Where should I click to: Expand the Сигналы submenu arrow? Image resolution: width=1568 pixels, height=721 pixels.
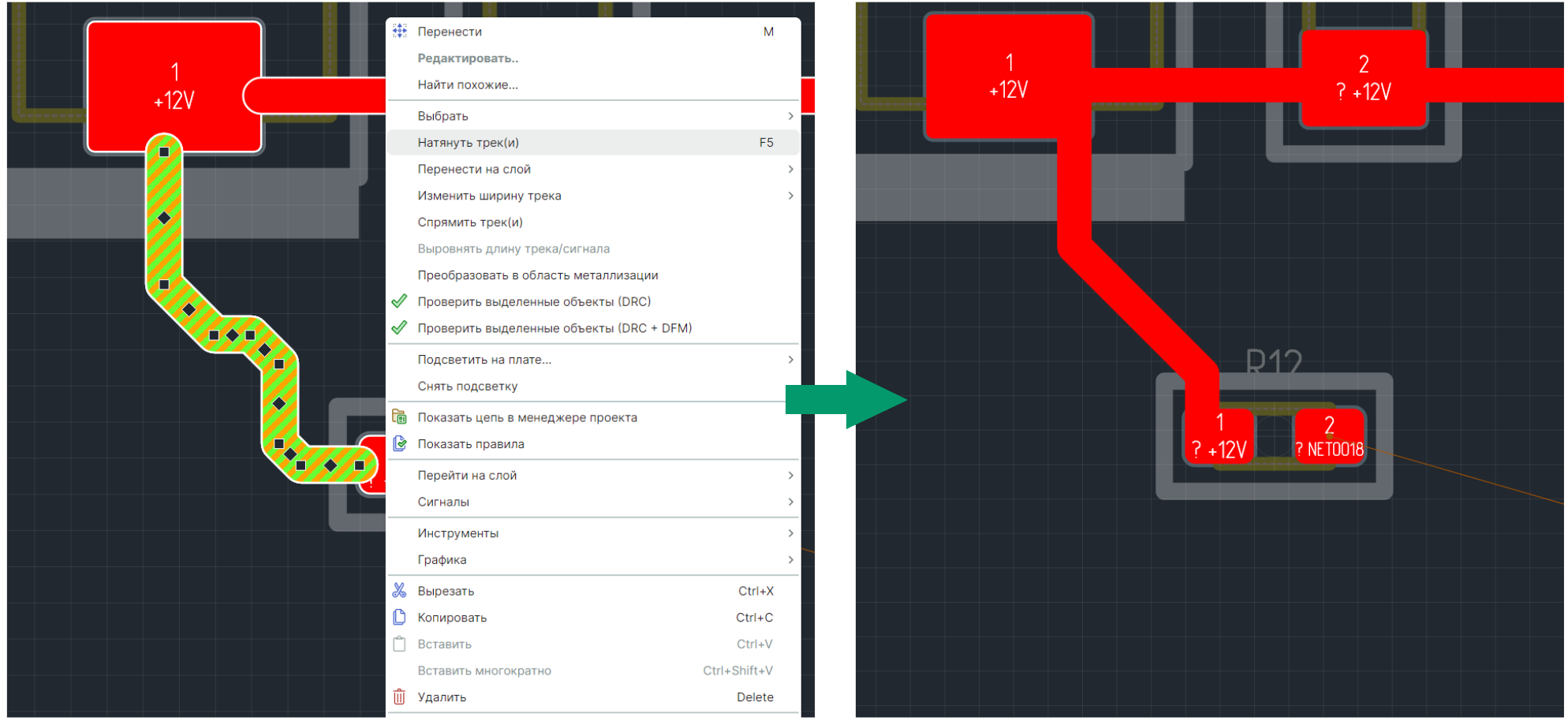(x=790, y=502)
